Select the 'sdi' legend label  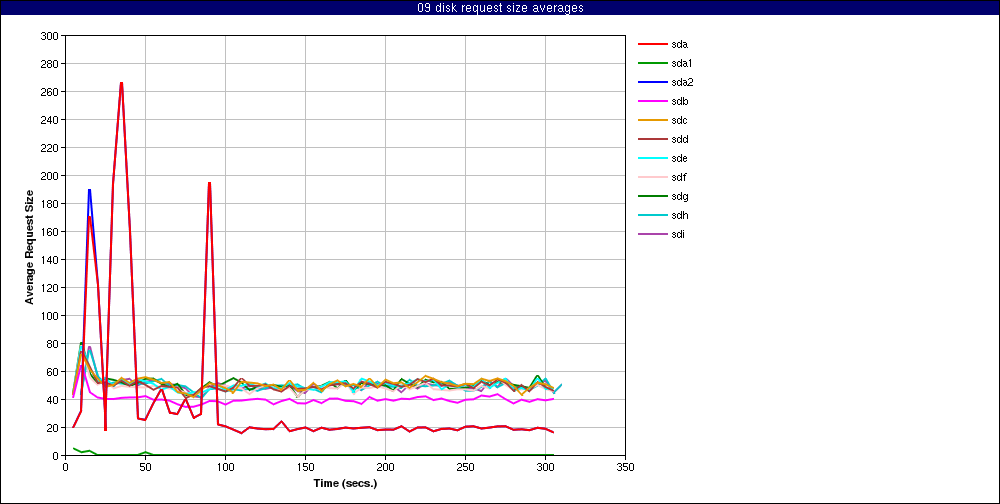pyautogui.click(x=678, y=234)
